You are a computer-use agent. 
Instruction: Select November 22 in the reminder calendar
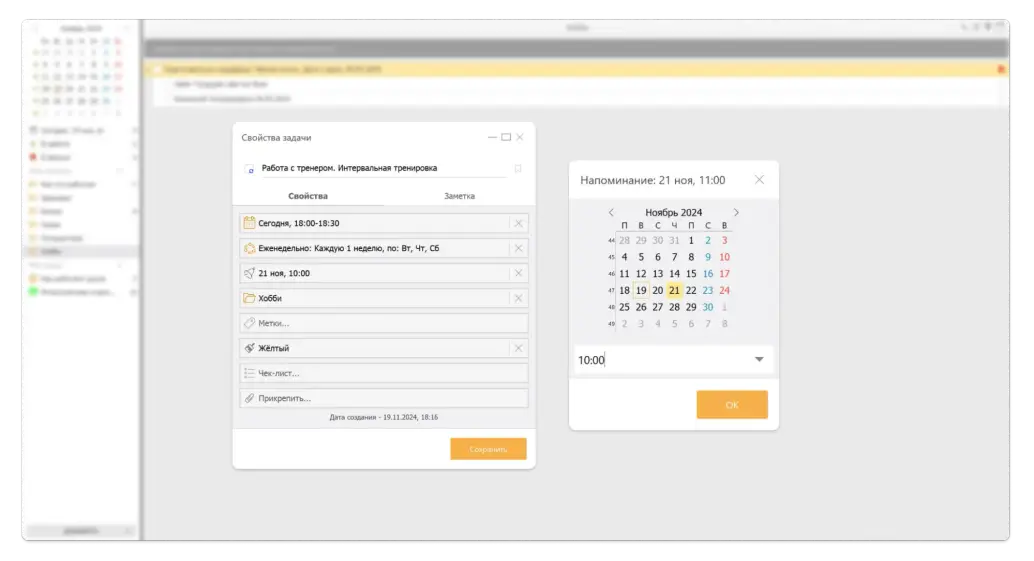691,290
